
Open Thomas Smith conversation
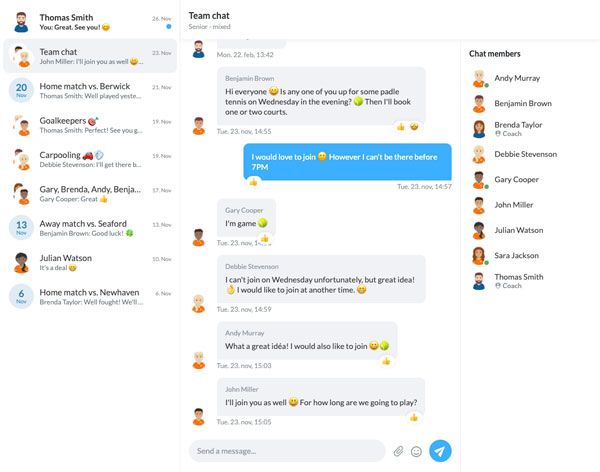click(x=90, y=22)
